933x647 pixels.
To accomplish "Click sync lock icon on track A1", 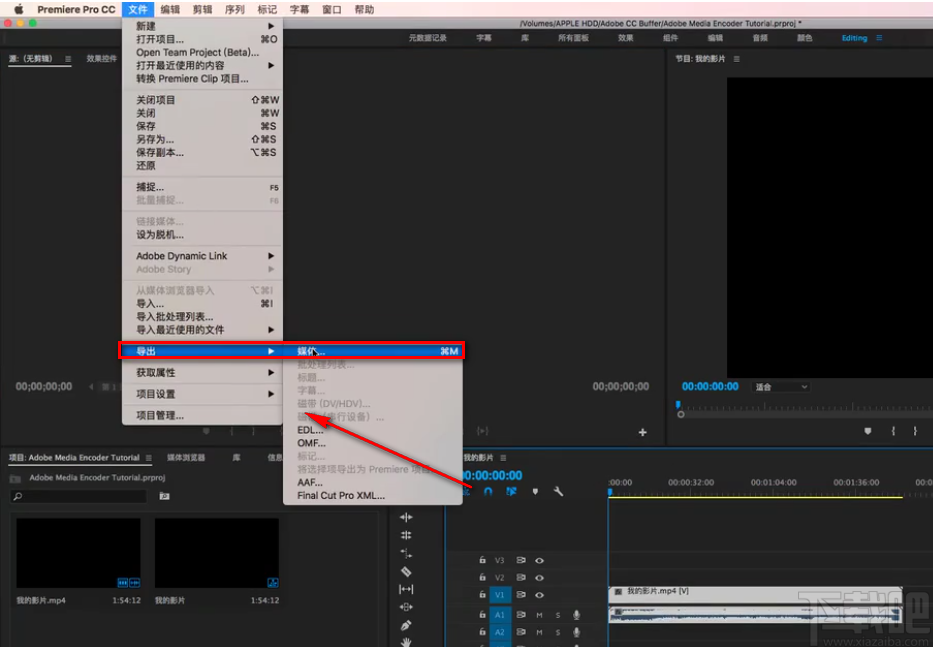I will 521,614.
